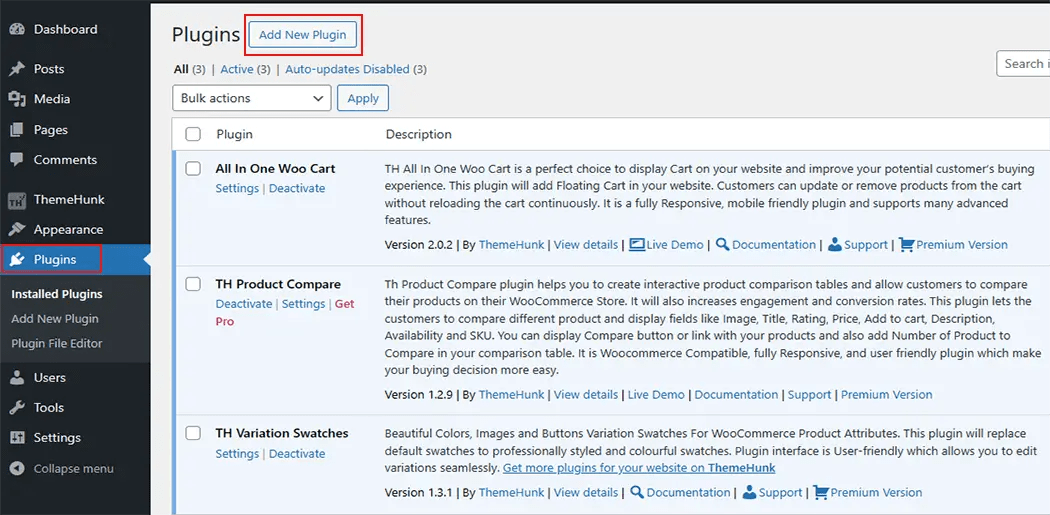The width and height of the screenshot is (1050, 515).
Task: Click the Live Demo monitor icon for All In One Woo Cart
Action: [x=637, y=244]
